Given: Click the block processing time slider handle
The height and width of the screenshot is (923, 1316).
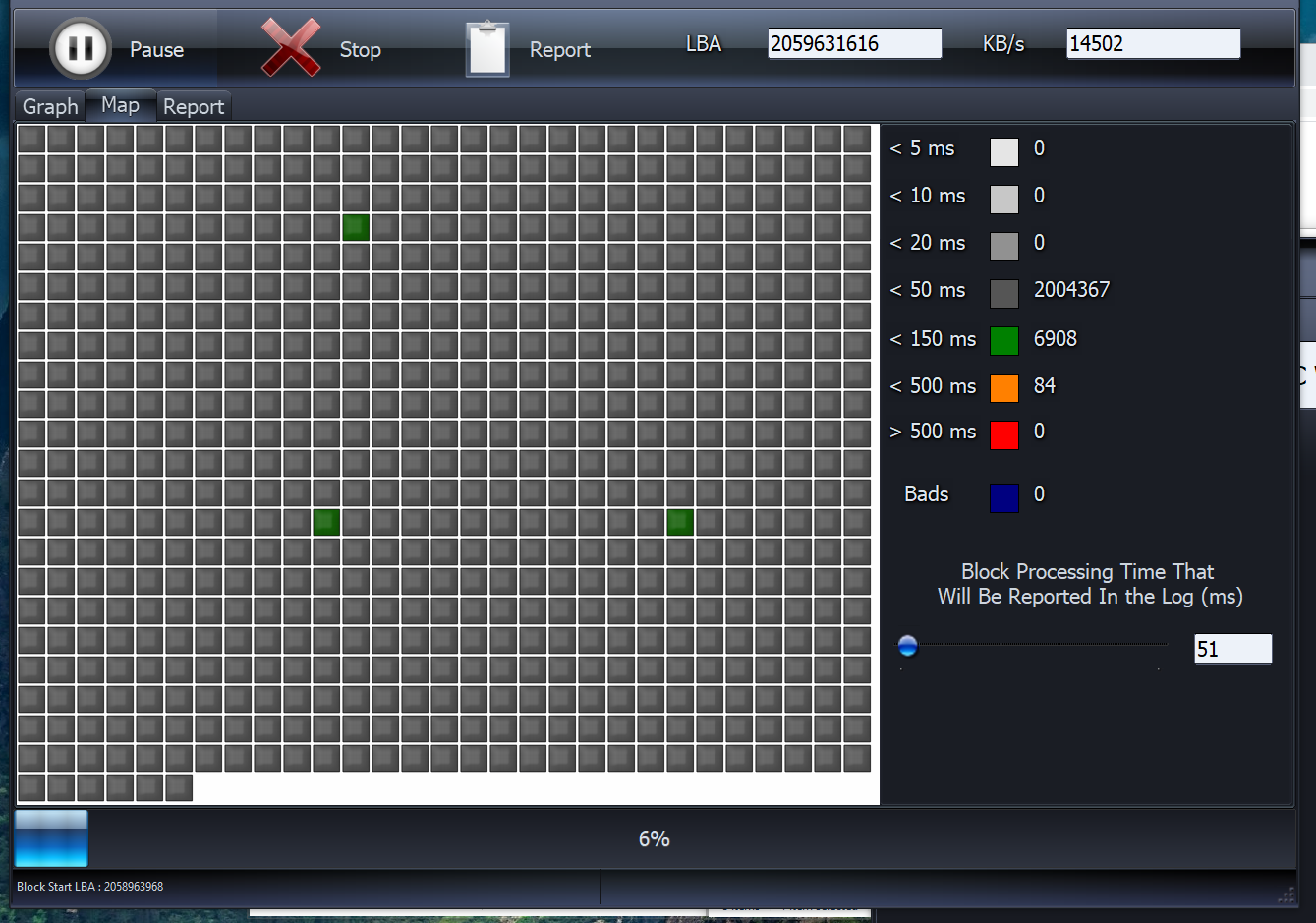Looking at the screenshot, I should click(x=908, y=646).
